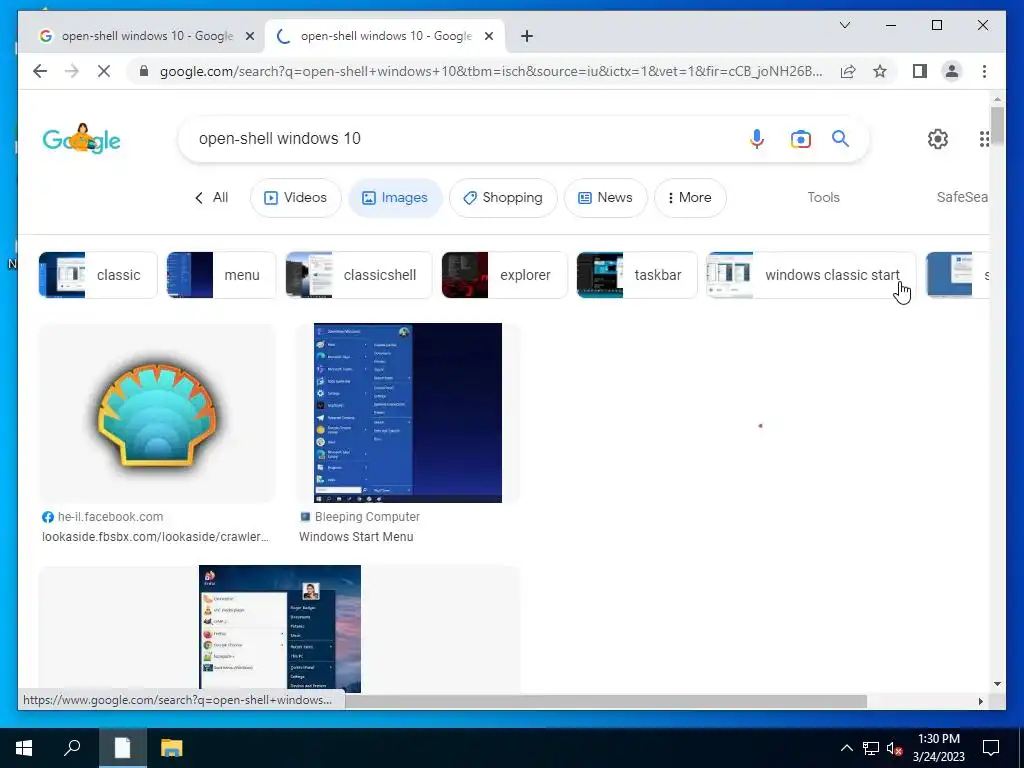
Task: Click the Google doodle logo
Action: pos(82,138)
